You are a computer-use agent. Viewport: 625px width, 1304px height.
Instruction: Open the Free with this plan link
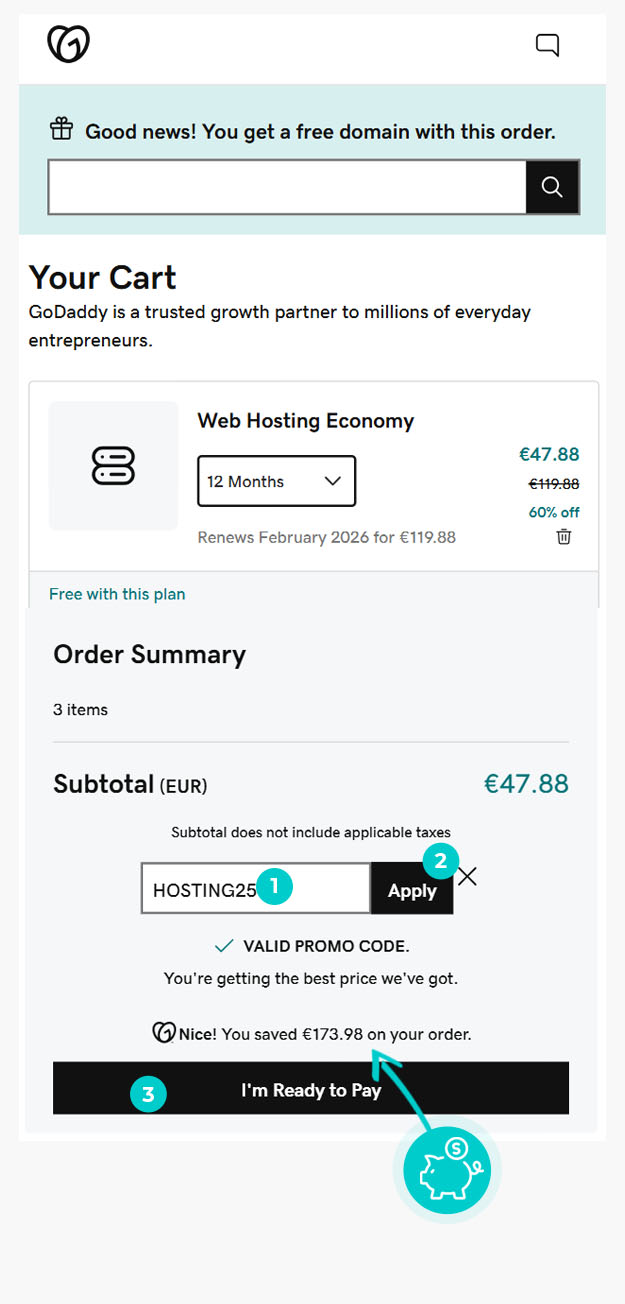pyautogui.click(x=117, y=594)
